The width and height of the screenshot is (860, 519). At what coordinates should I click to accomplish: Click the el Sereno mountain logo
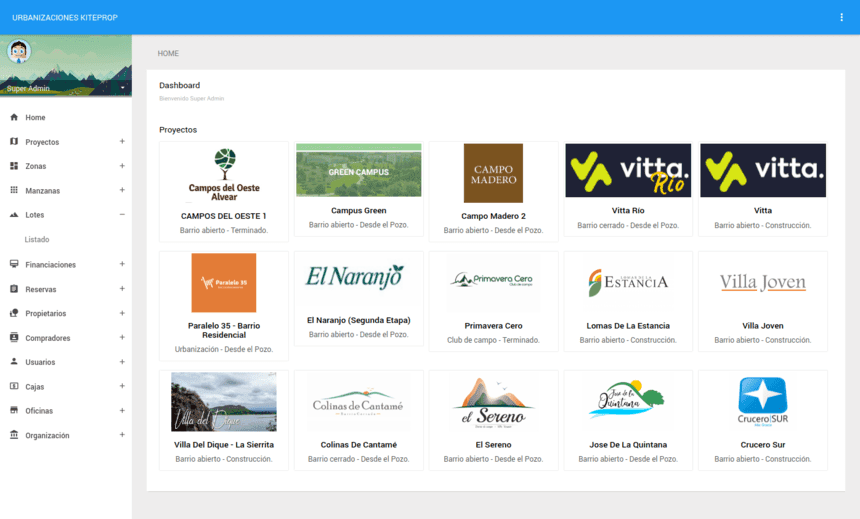[x=494, y=403]
